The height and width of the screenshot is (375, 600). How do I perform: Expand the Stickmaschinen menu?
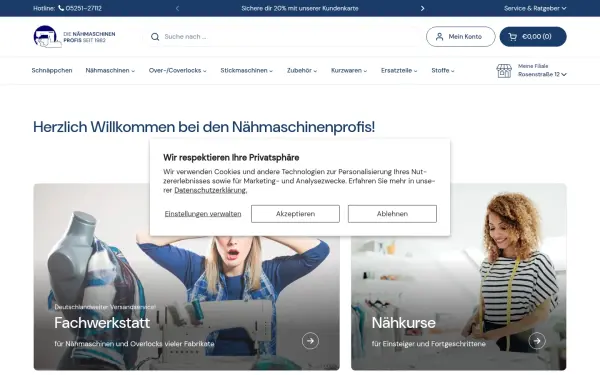[246, 70]
